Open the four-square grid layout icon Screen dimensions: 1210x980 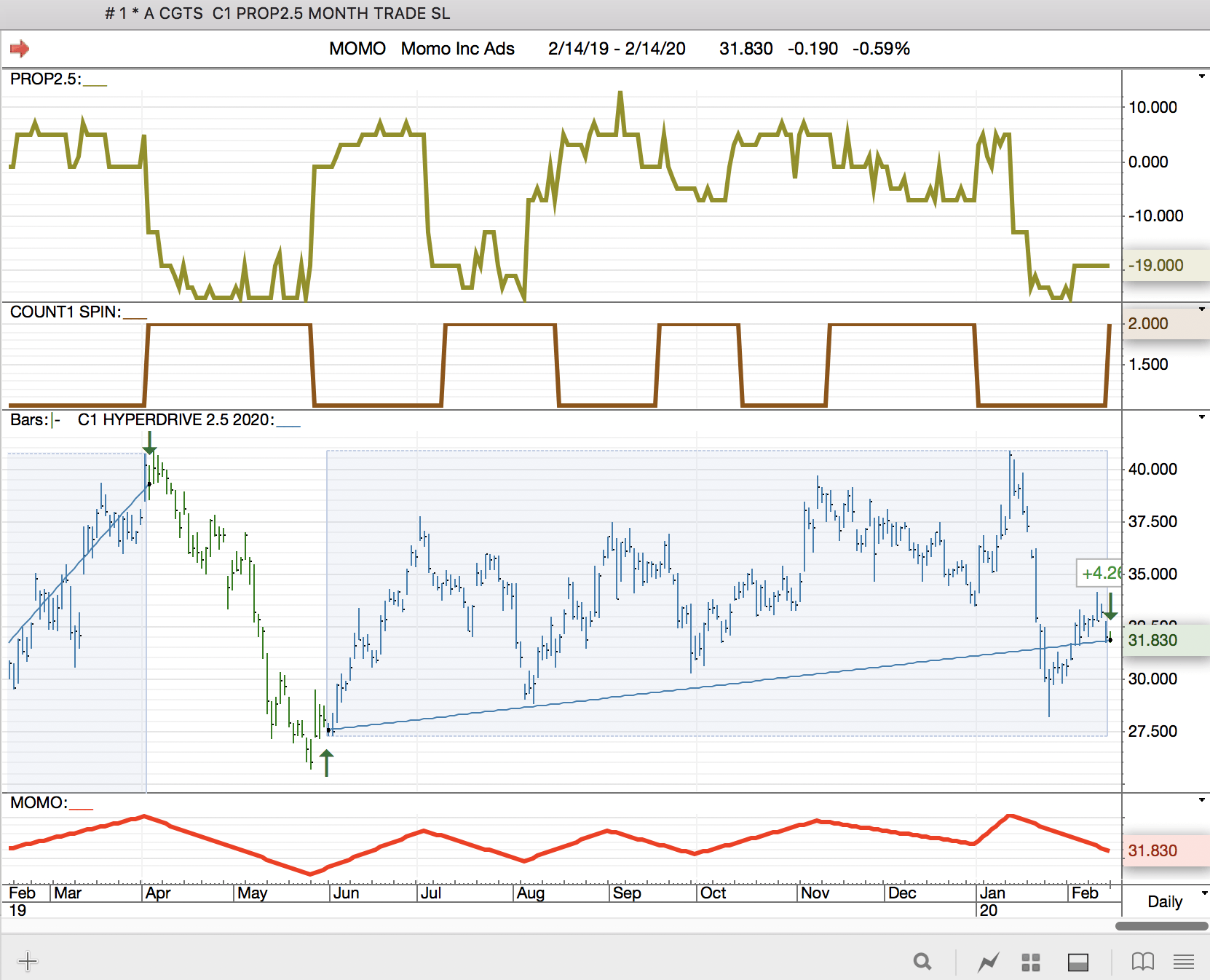tap(1031, 962)
